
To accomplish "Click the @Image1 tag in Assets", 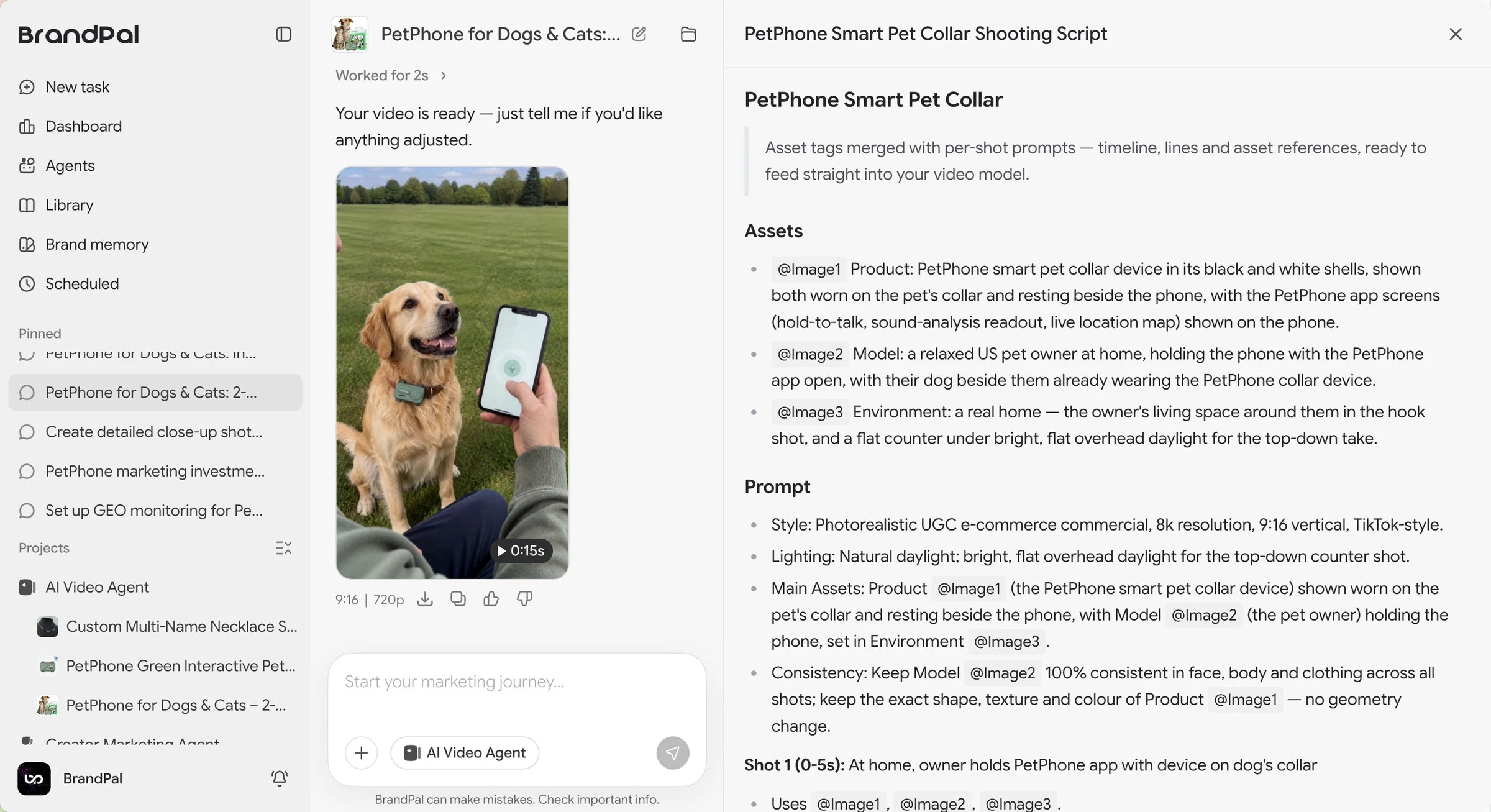I will [809, 269].
